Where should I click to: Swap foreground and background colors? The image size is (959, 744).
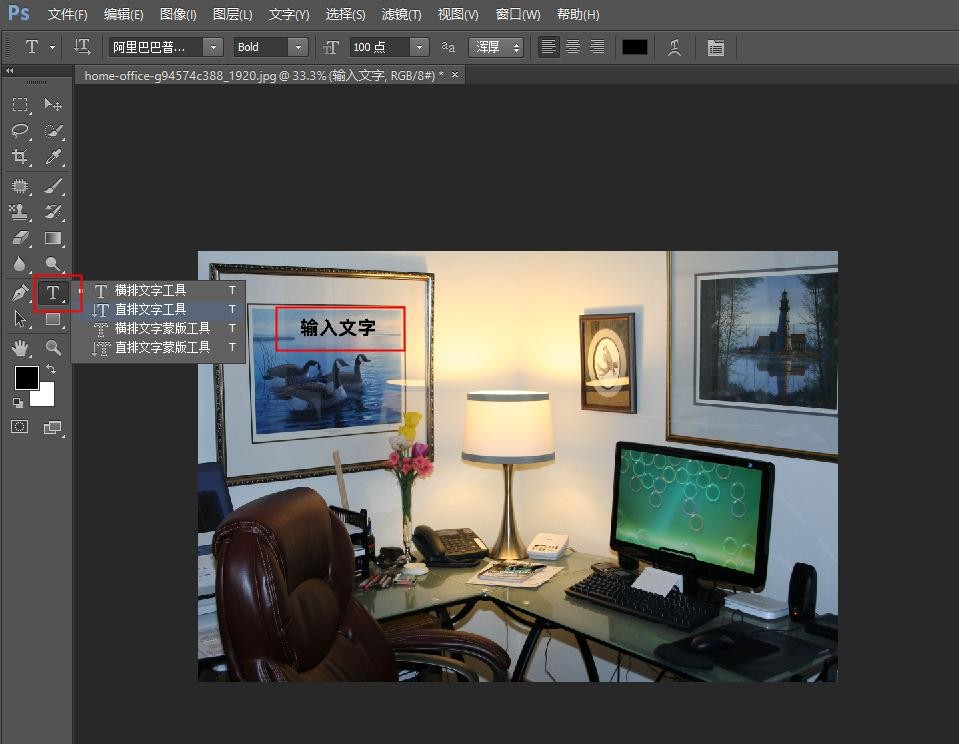pyautogui.click(x=50, y=370)
